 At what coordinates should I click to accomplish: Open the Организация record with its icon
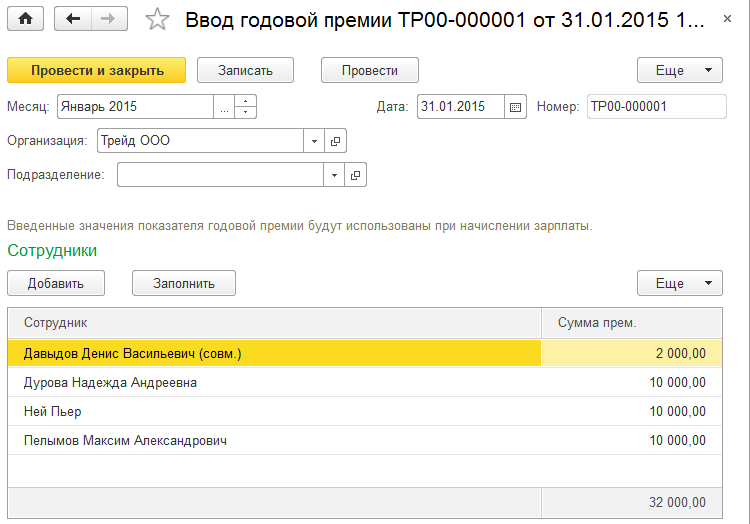335,141
